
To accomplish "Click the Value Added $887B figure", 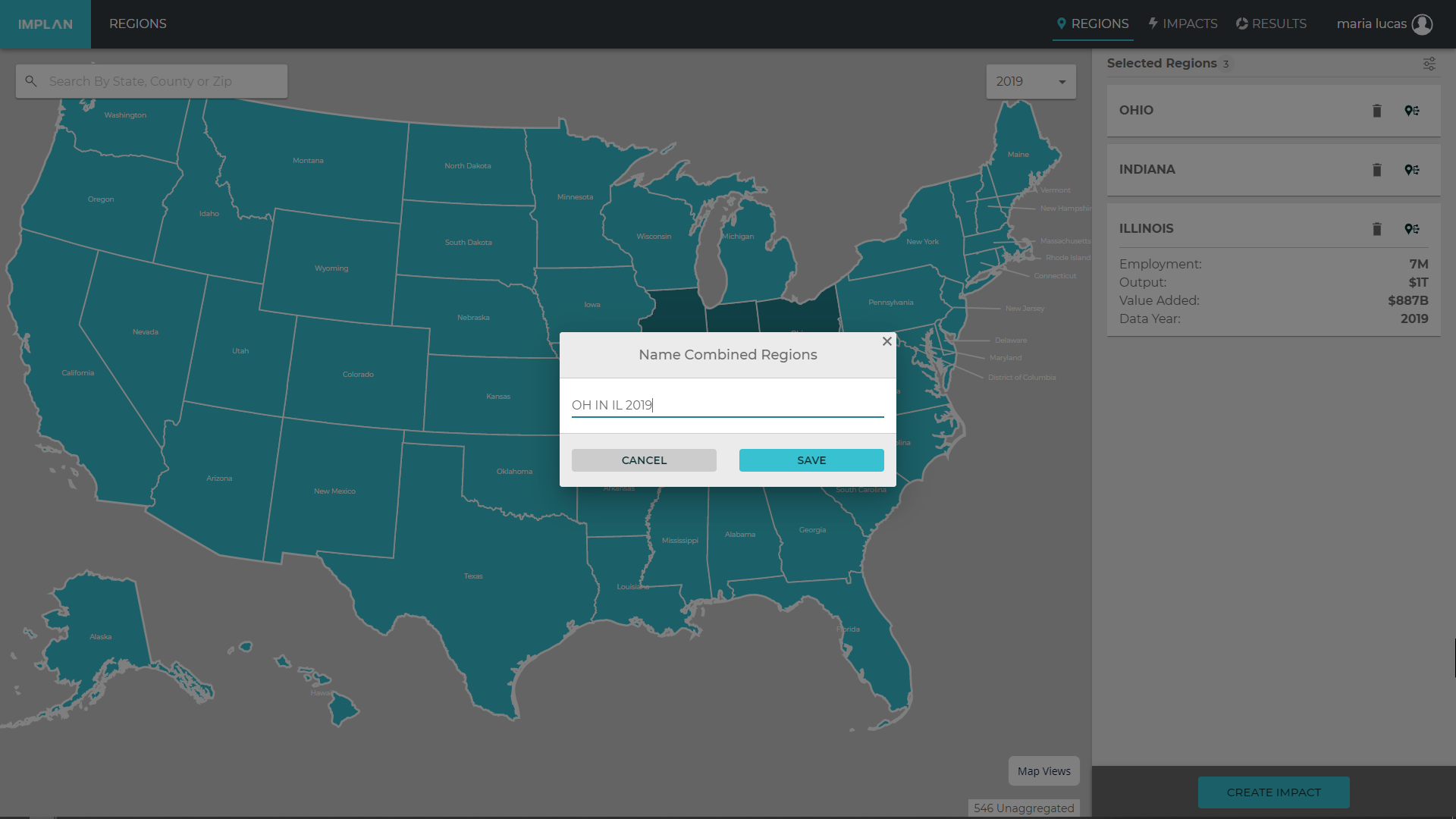I will pos(1408,300).
